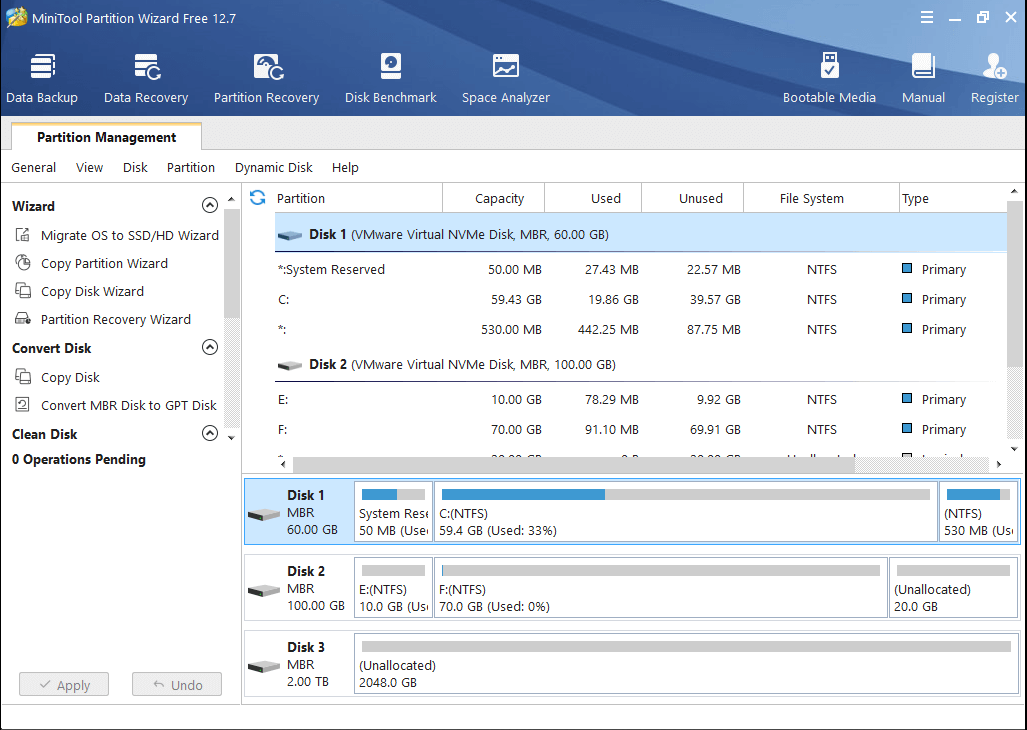The height and width of the screenshot is (730, 1027).
Task: Open the Dynamic Disk menu
Action: [273, 167]
